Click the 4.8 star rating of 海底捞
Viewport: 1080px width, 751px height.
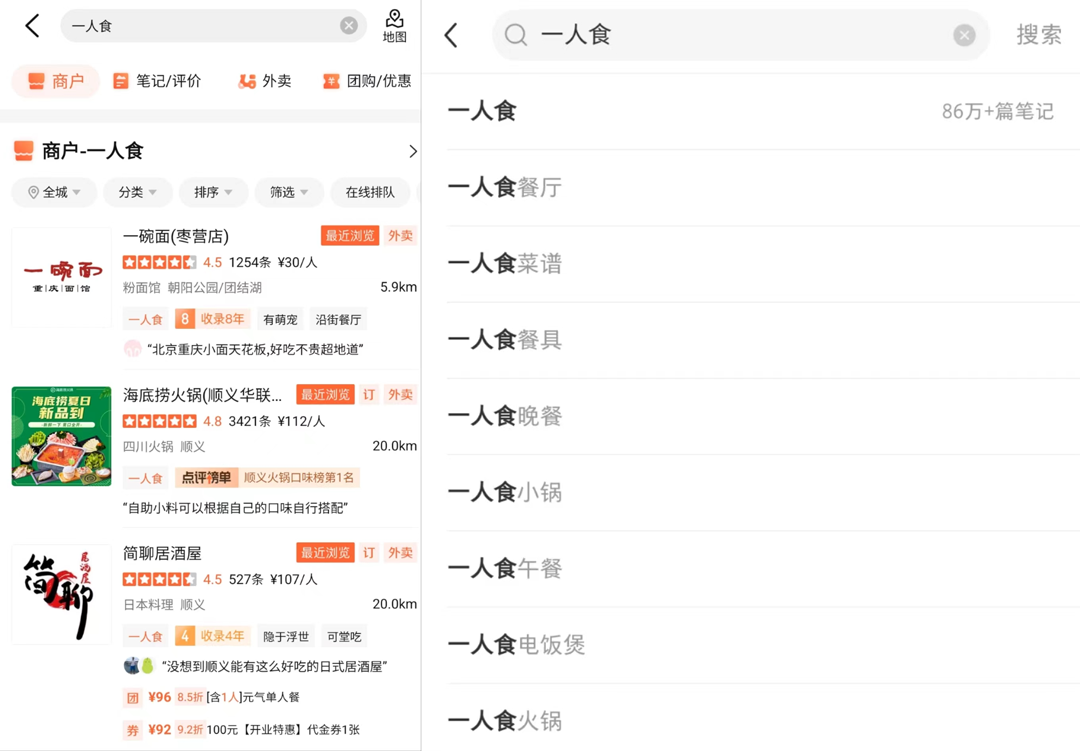172,421
